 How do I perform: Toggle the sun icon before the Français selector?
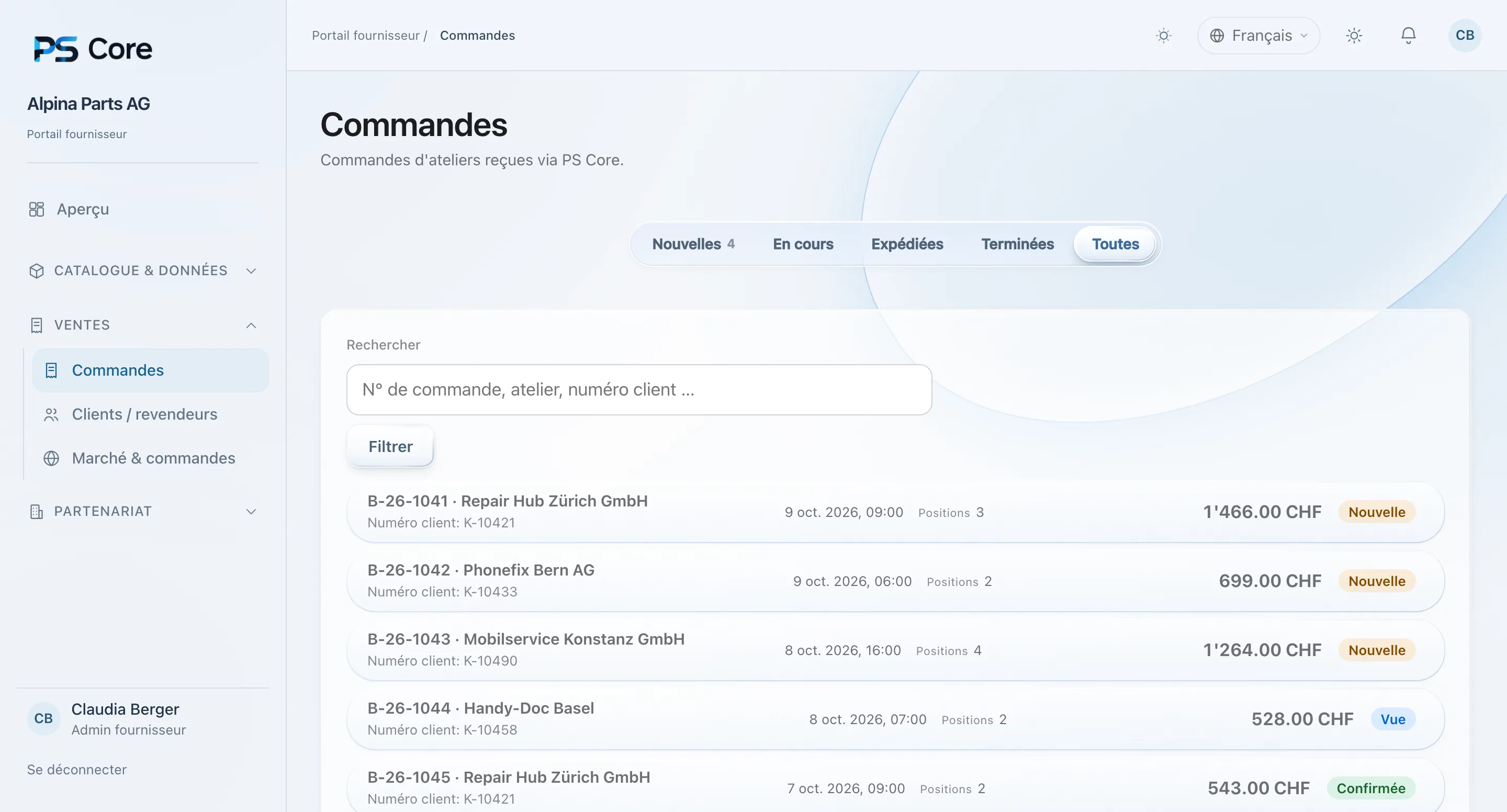tap(1164, 36)
